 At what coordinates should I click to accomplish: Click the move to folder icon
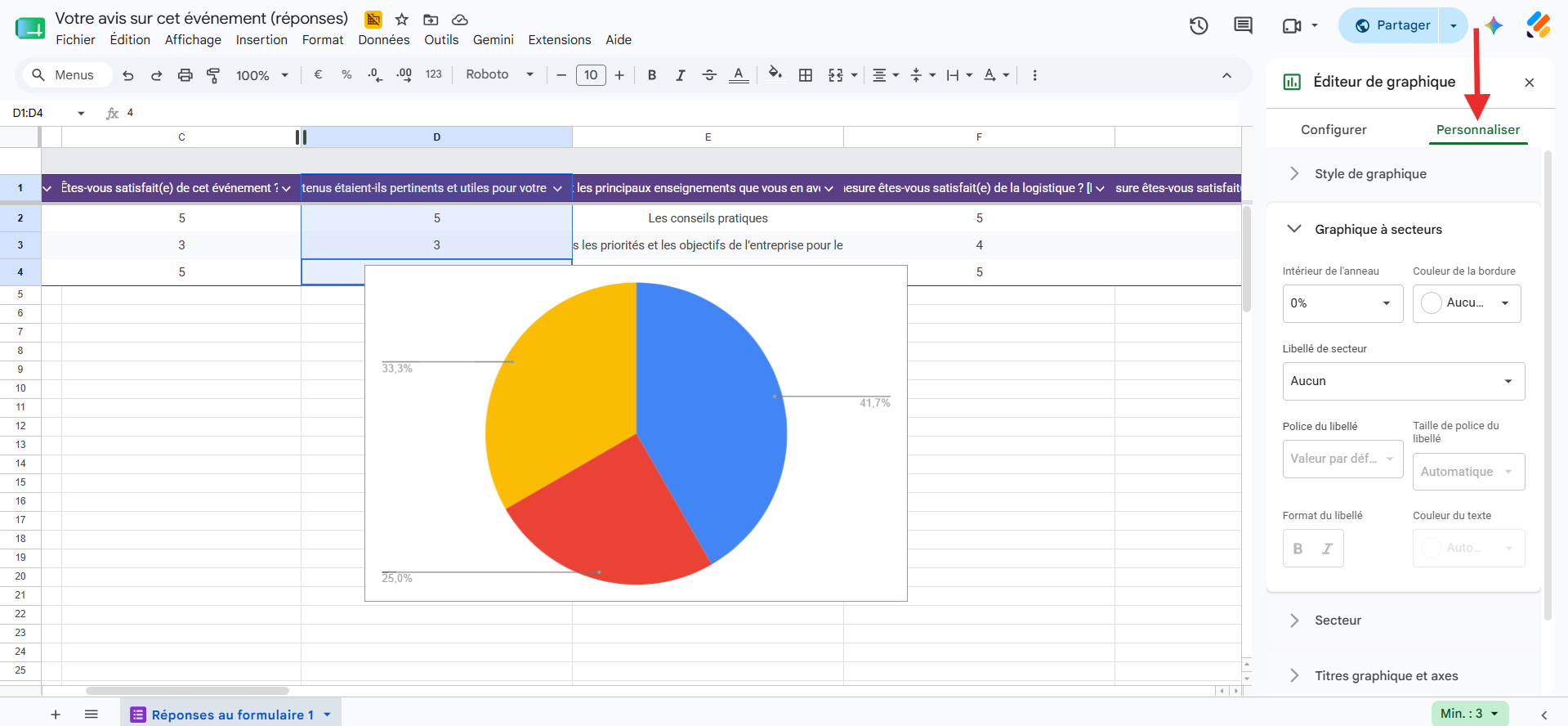[431, 20]
